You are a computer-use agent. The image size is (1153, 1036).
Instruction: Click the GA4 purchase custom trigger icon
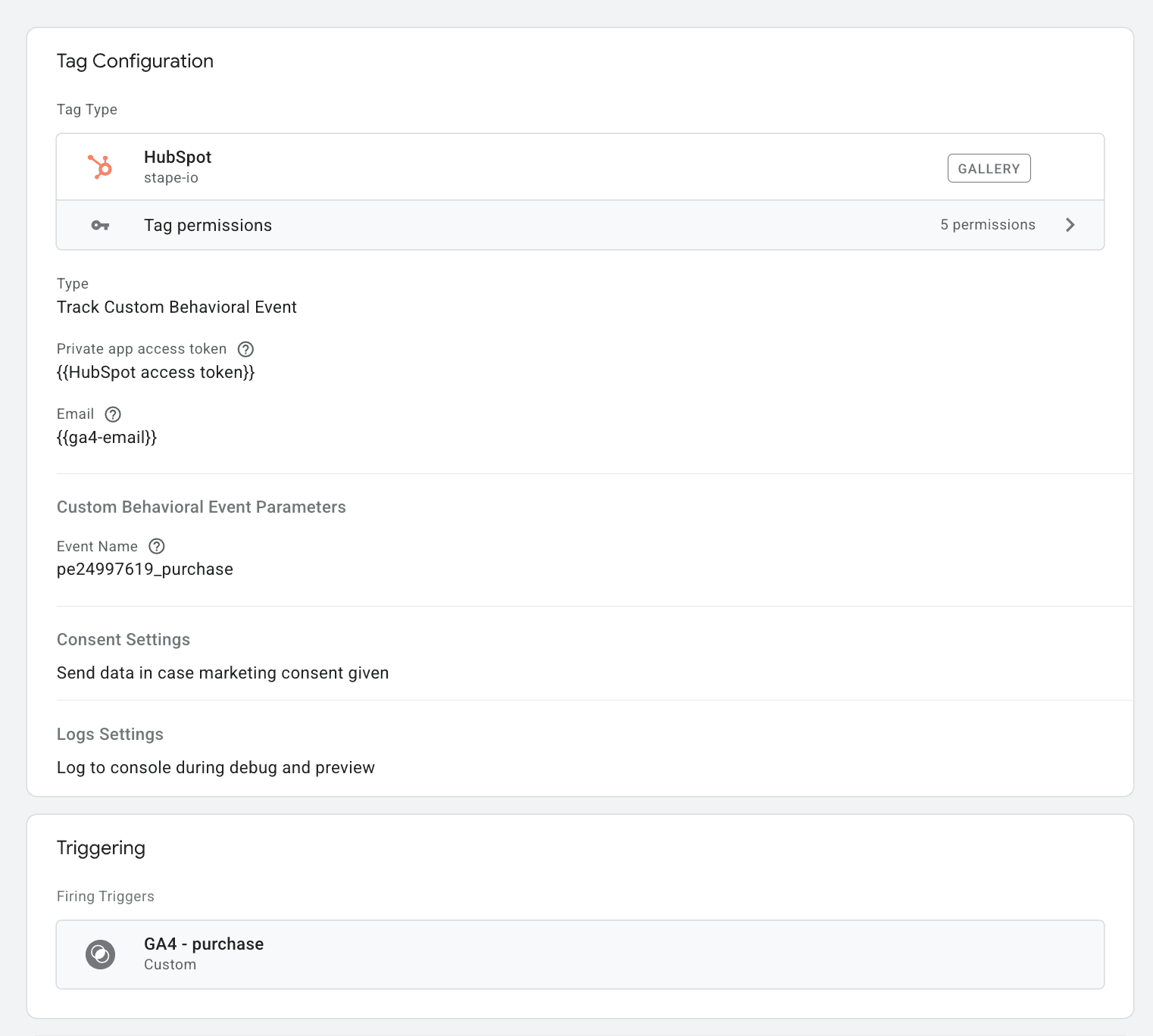click(x=100, y=954)
